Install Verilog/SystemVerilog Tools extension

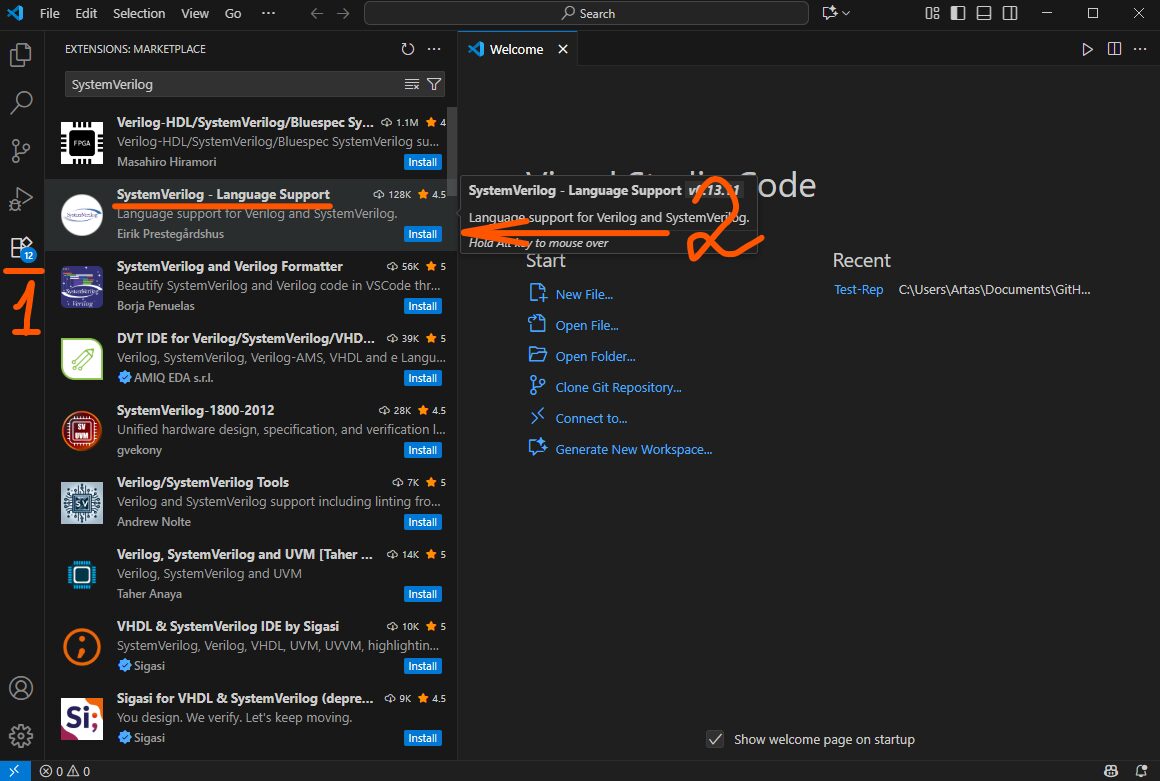(422, 522)
